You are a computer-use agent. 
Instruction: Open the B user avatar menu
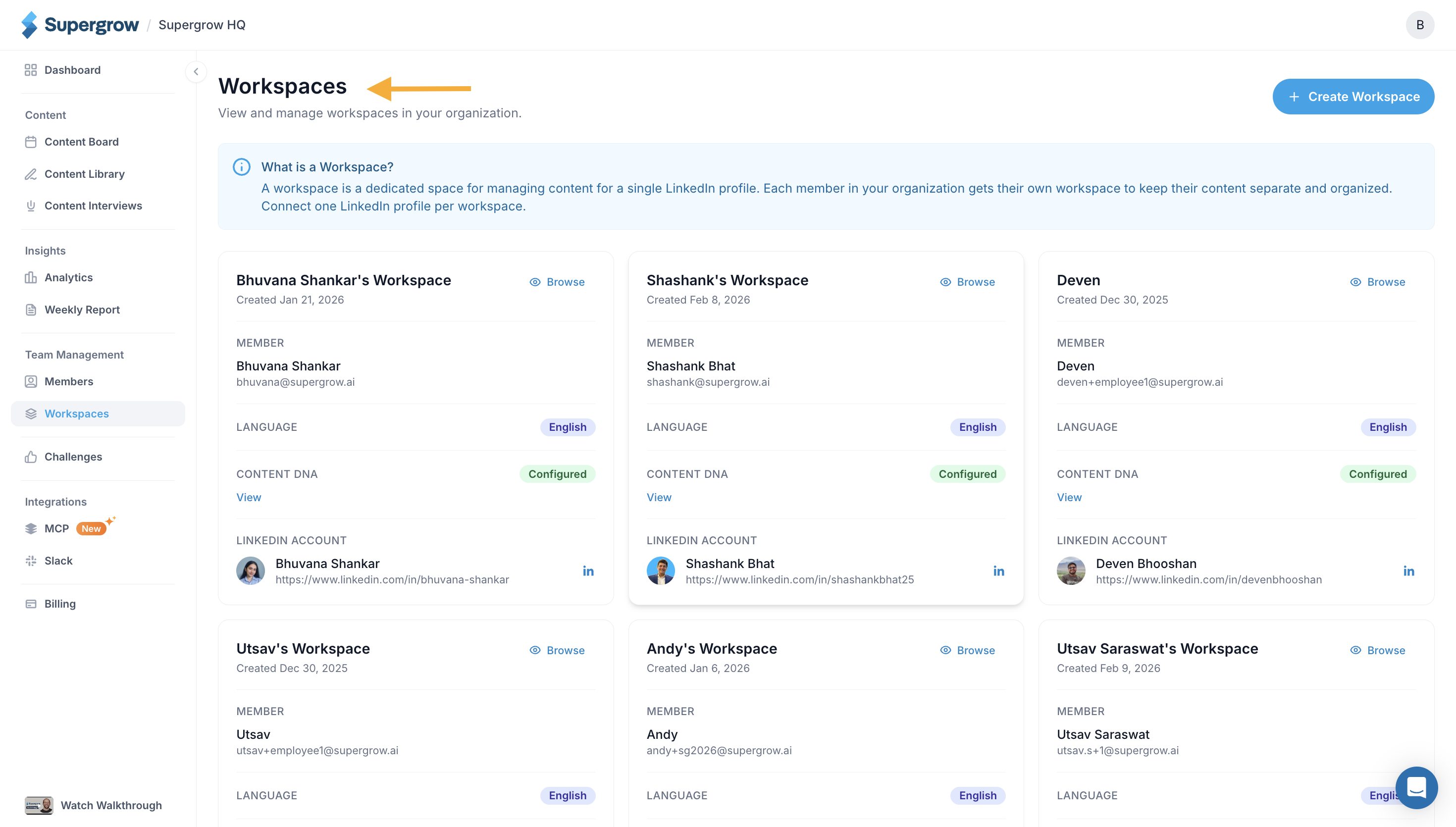[x=1420, y=25]
